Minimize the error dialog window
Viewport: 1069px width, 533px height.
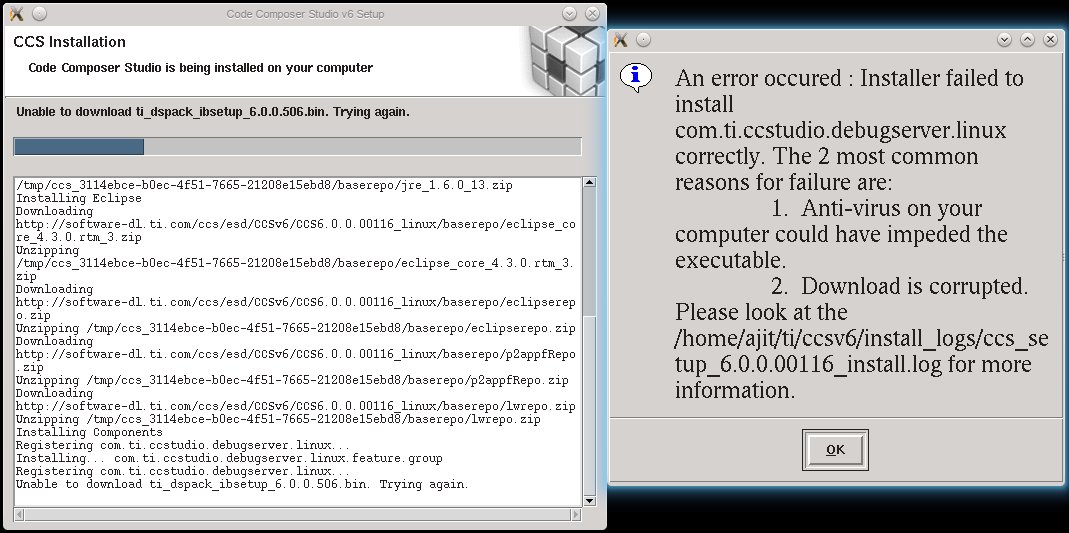(x=1004, y=40)
